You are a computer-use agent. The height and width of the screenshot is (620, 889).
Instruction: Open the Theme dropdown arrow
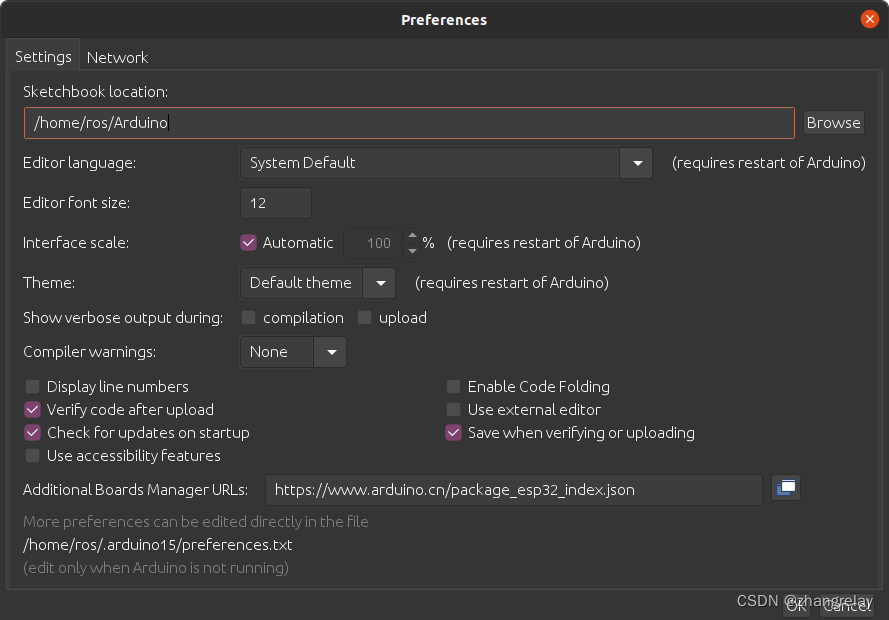click(x=380, y=283)
